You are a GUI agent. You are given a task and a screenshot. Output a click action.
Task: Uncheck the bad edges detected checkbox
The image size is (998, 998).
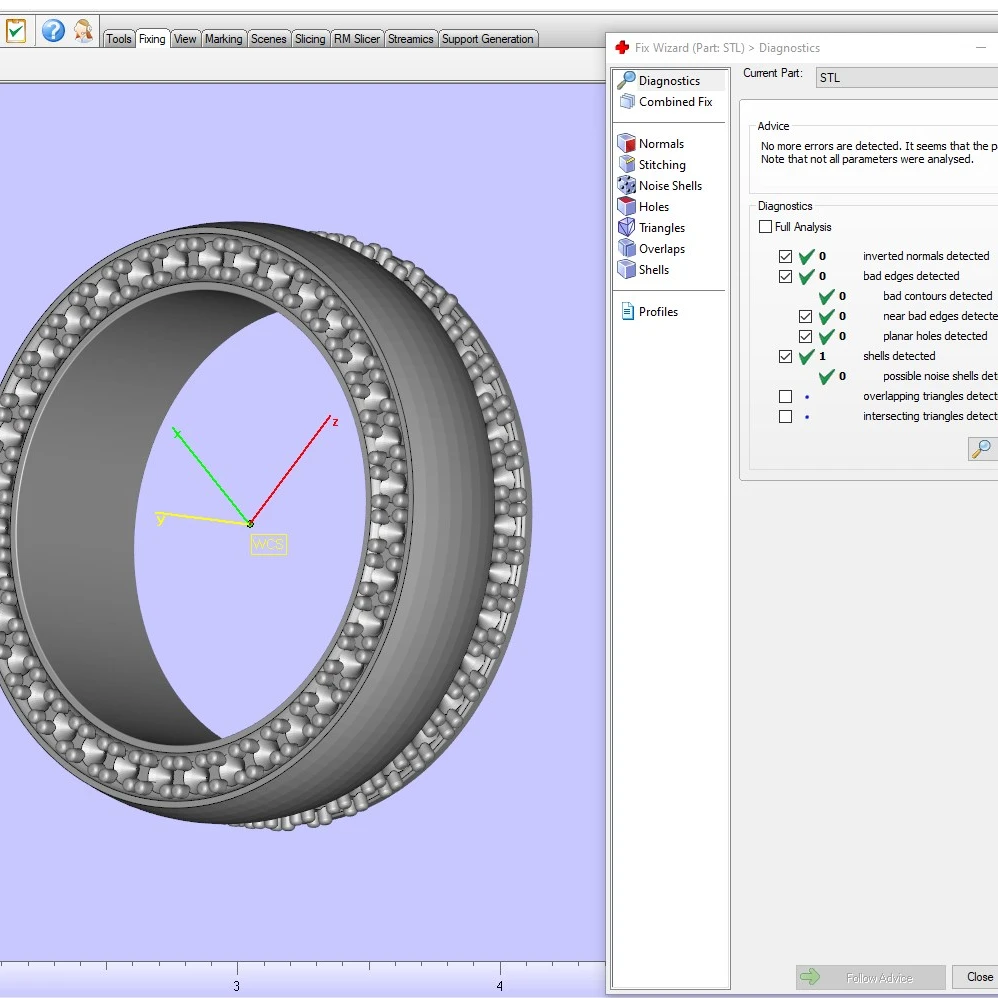tap(785, 276)
